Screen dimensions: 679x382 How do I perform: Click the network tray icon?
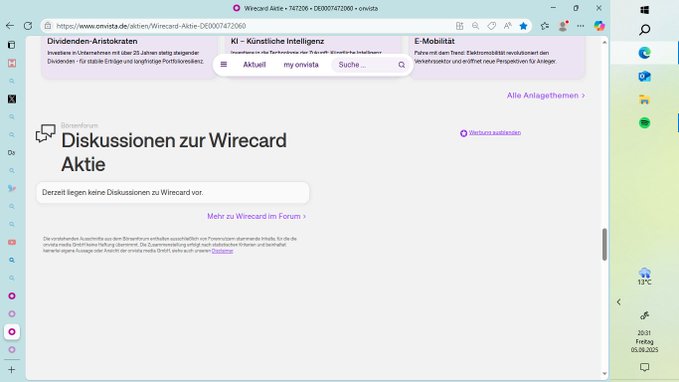(x=644, y=316)
